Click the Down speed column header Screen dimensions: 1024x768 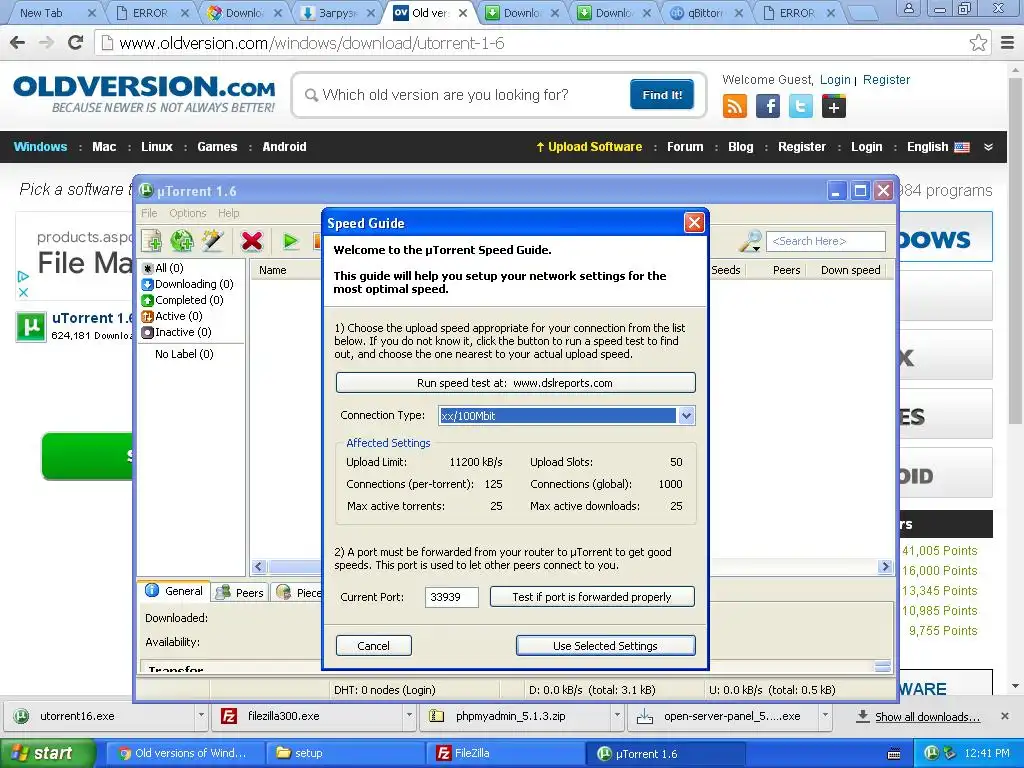(x=850, y=270)
